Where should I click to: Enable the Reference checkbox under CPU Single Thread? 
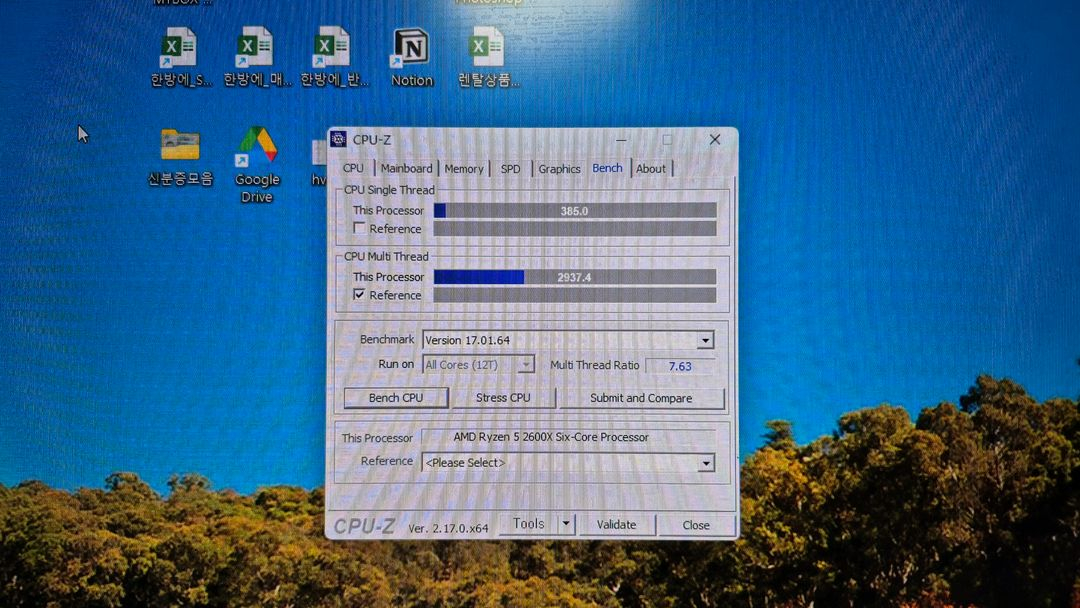(x=357, y=228)
